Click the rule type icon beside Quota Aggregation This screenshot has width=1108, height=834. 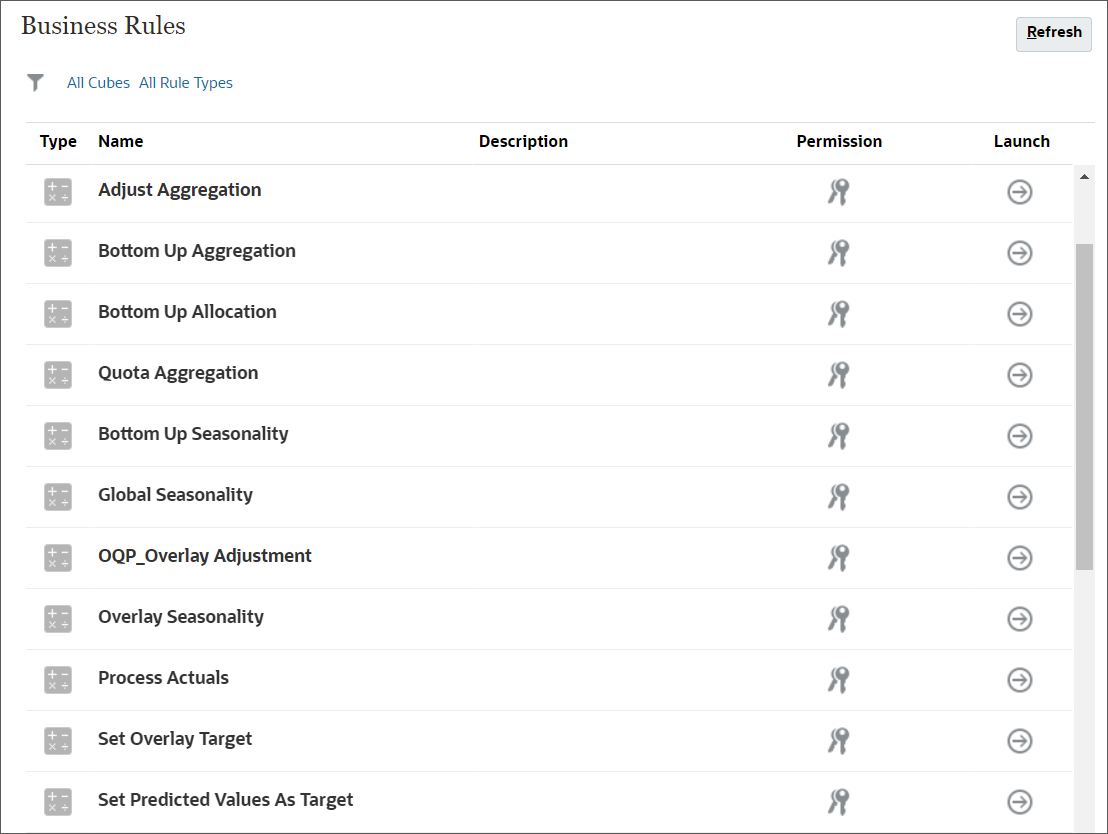(x=57, y=375)
